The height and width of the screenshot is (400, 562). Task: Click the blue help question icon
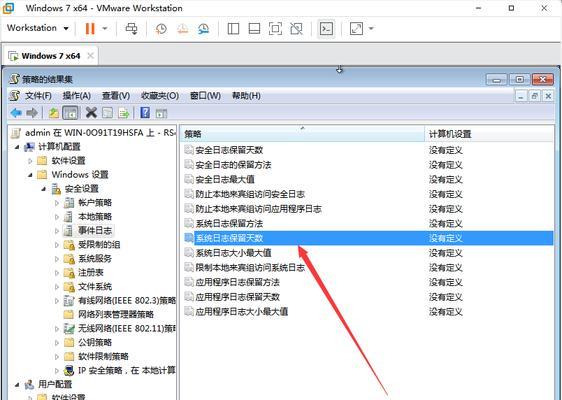pos(145,113)
